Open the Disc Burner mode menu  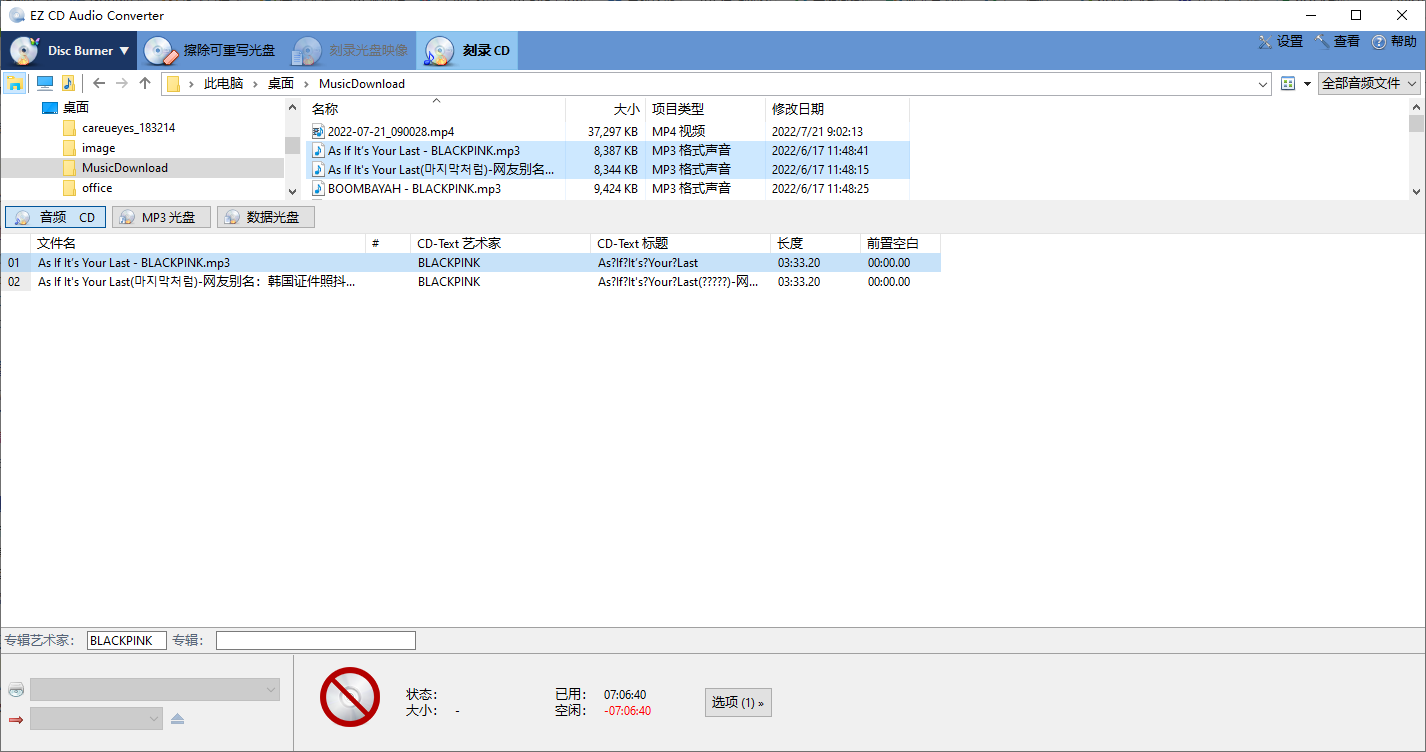tap(69, 50)
